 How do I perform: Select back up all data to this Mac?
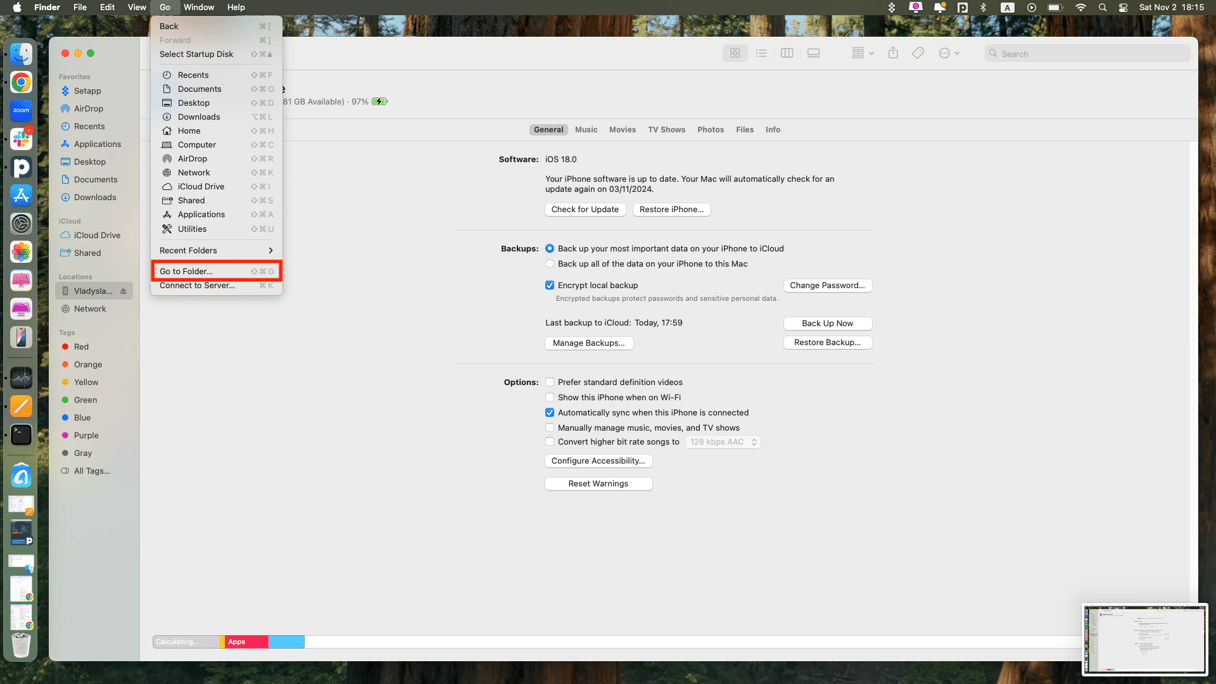click(550, 264)
